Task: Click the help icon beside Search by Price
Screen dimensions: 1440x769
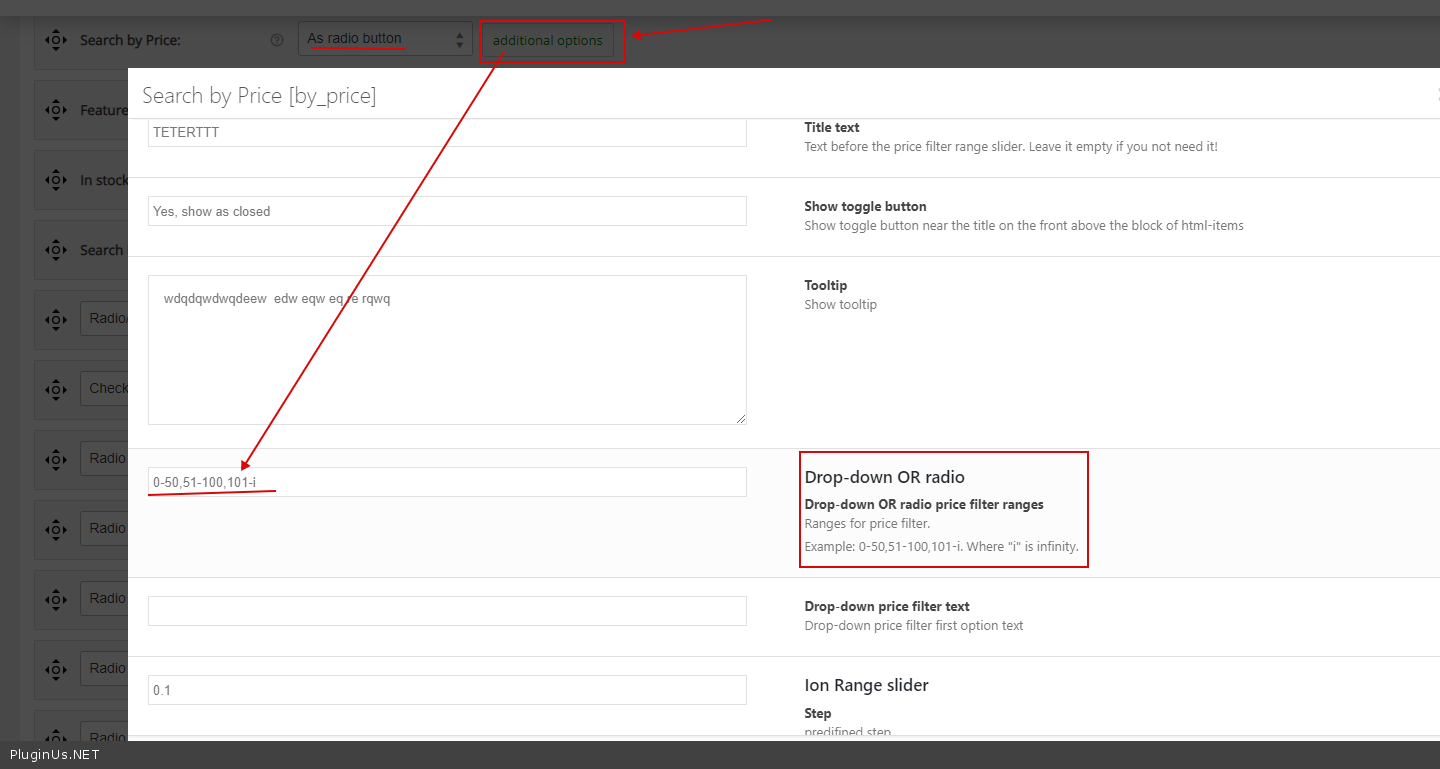Action: (277, 41)
